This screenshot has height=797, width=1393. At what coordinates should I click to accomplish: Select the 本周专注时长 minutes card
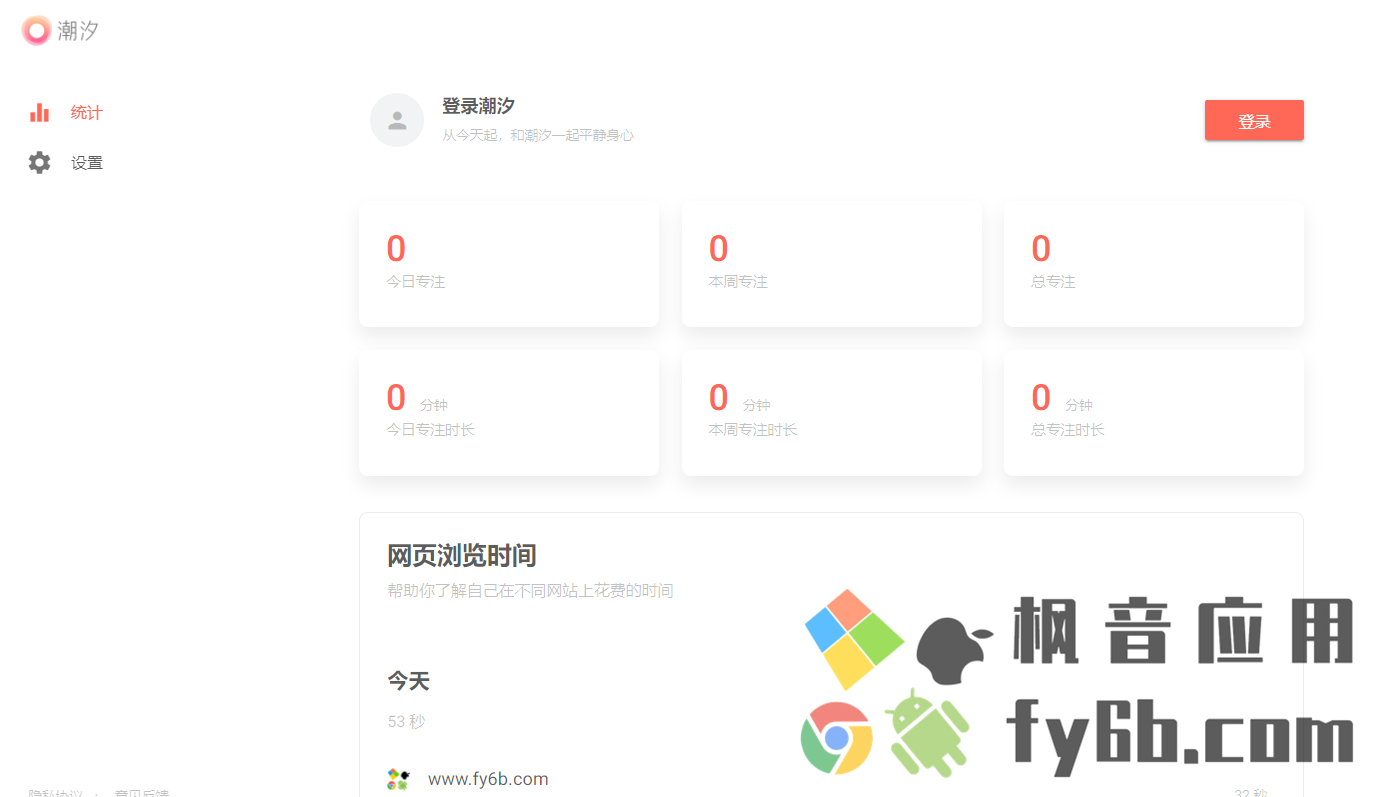(832, 413)
